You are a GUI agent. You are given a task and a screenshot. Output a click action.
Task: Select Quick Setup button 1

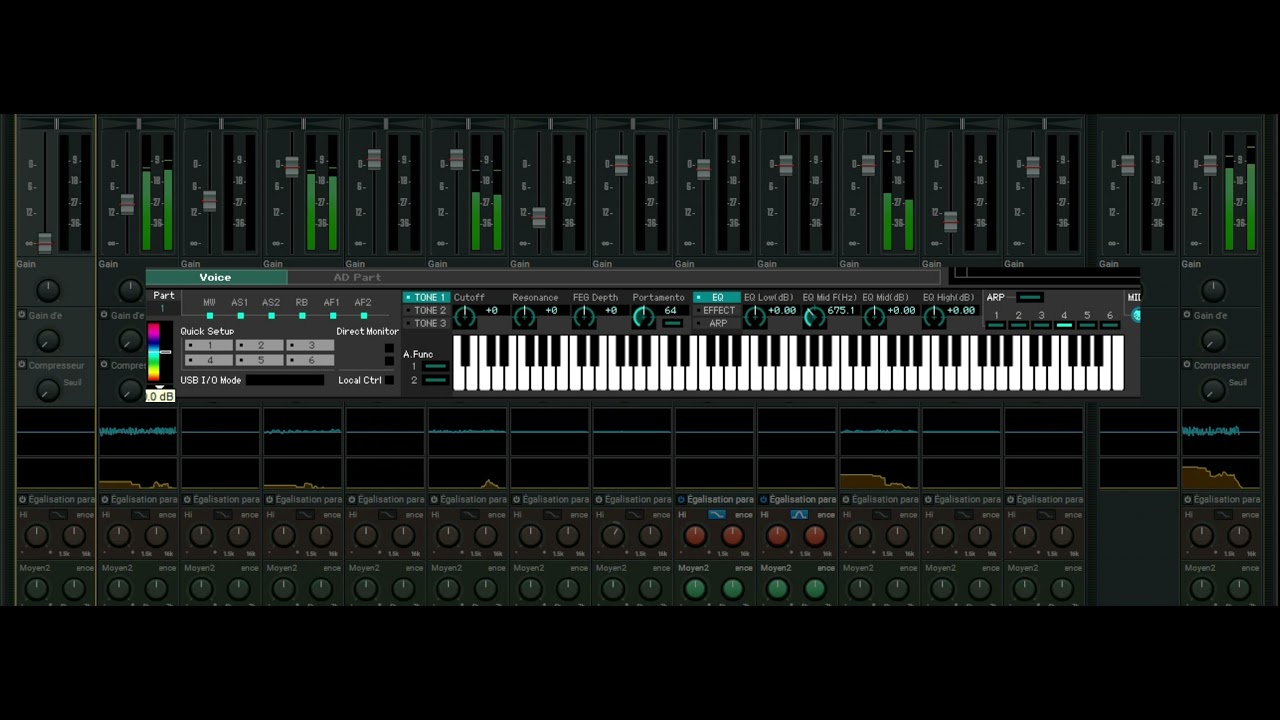tap(210, 346)
